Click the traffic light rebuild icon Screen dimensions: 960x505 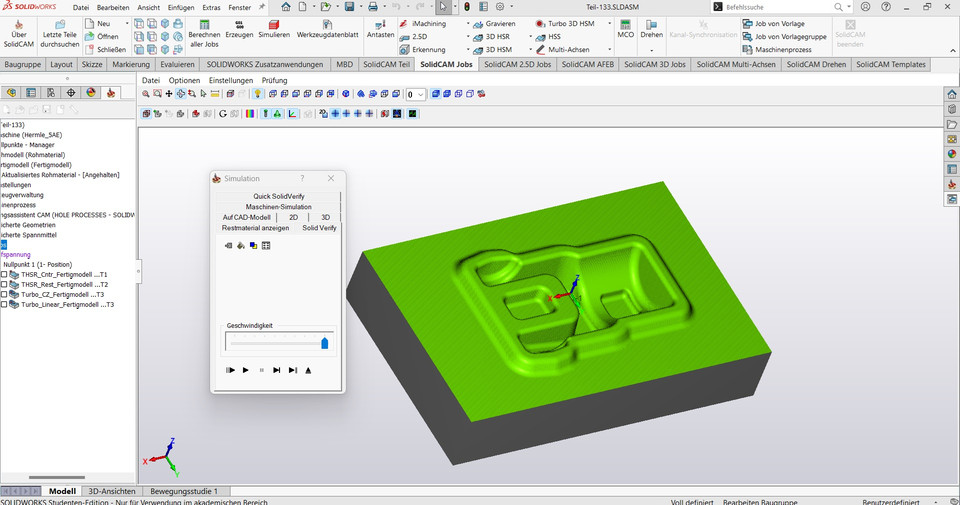(x=467, y=7)
